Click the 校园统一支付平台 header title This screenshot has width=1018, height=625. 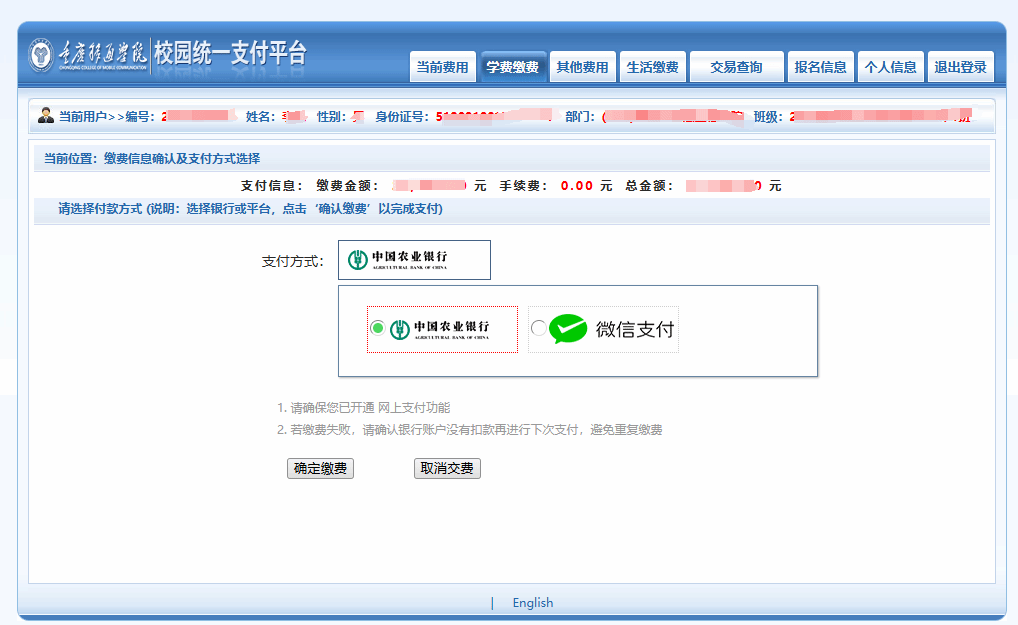(x=230, y=54)
